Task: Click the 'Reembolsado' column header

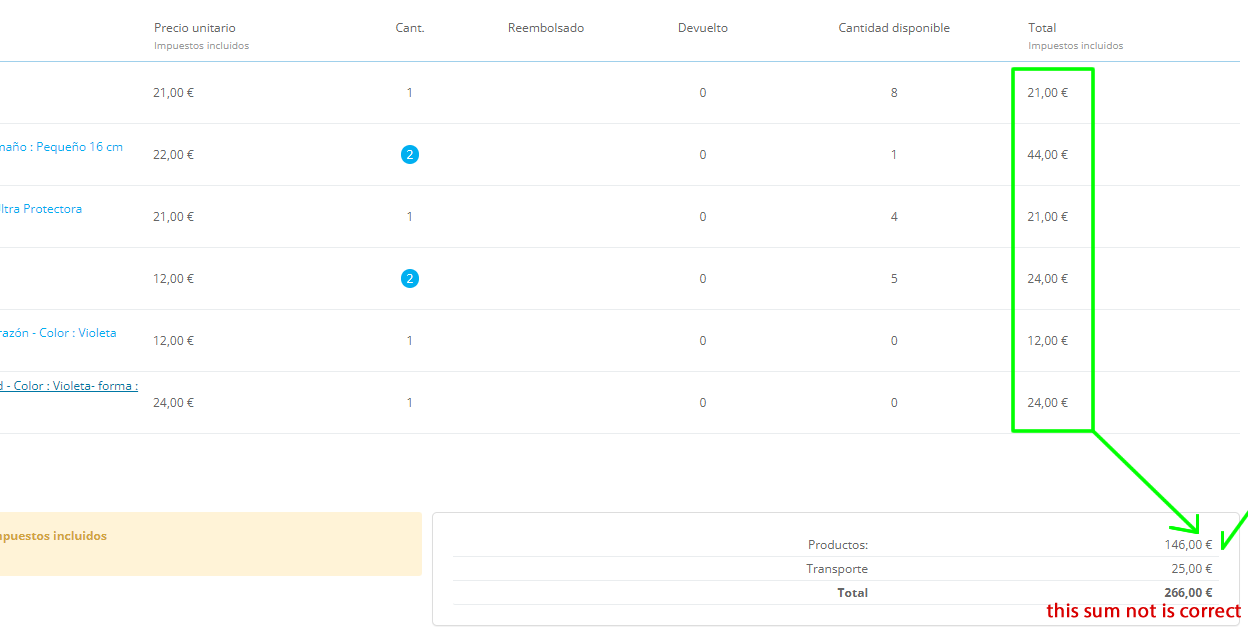Action: (546, 28)
